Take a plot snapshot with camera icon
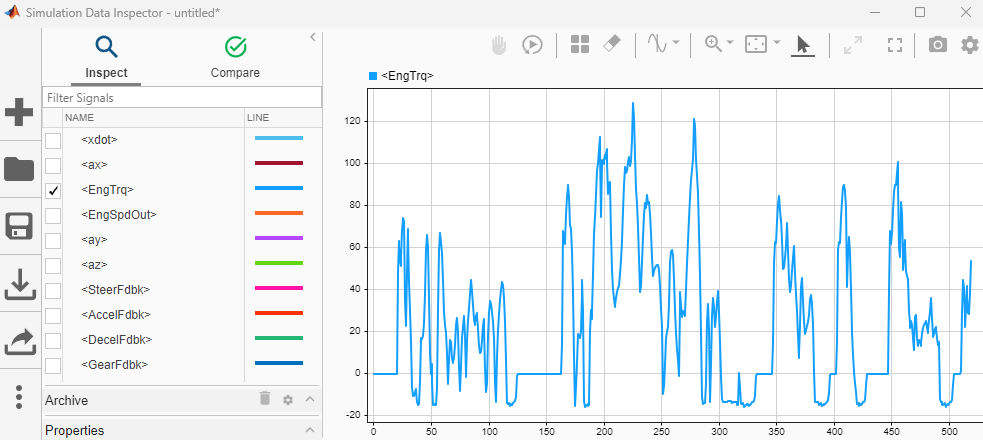This screenshot has width=983, height=440. (937, 45)
